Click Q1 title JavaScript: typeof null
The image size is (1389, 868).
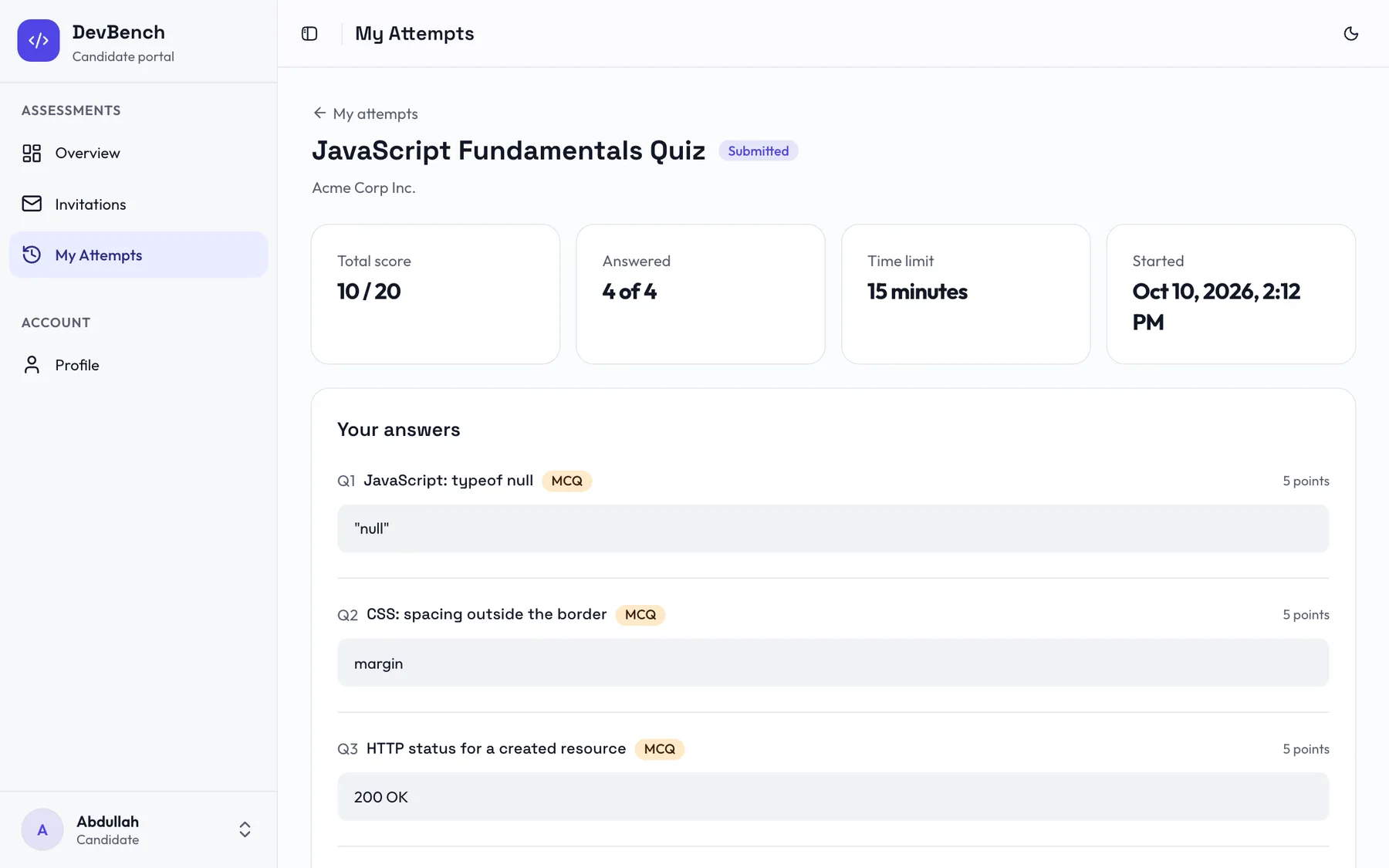tap(448, 481)
